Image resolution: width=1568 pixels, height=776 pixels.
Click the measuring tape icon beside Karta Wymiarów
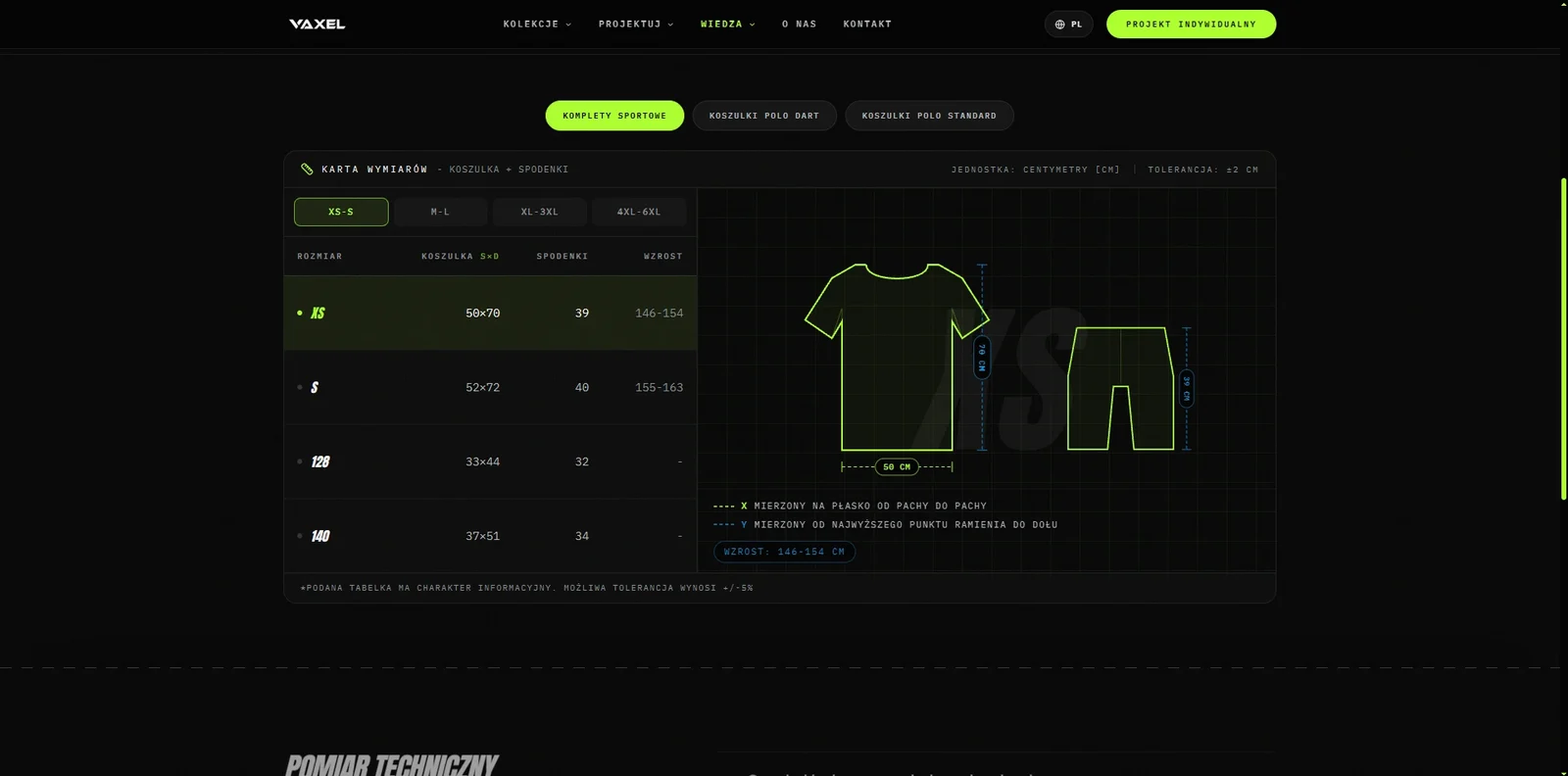point(307,169)
